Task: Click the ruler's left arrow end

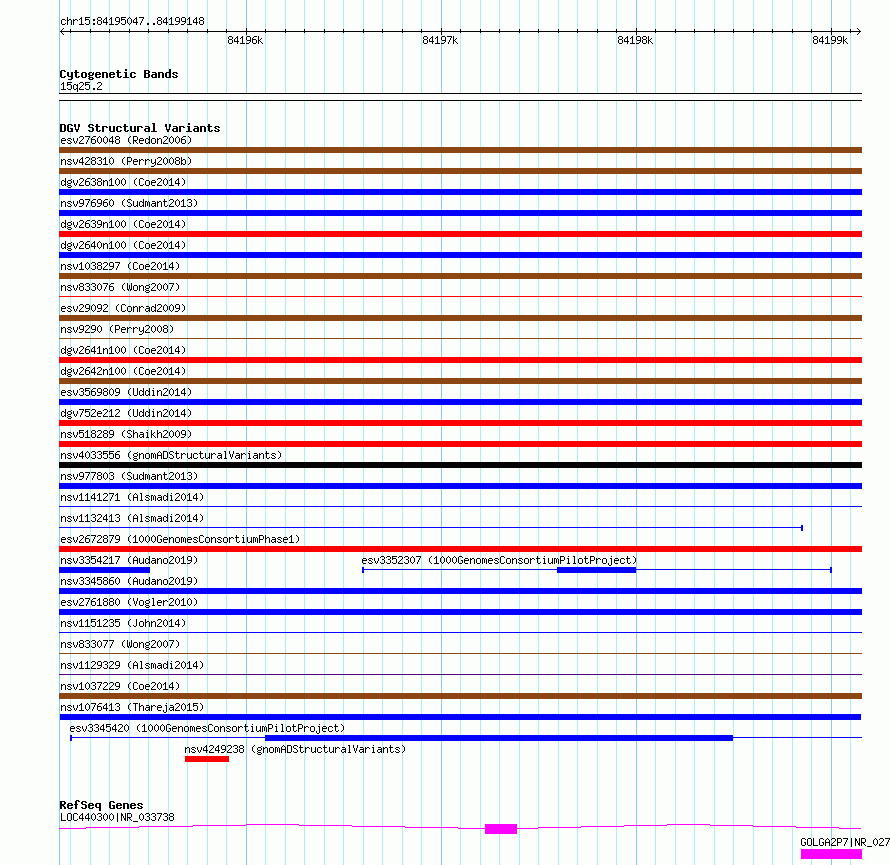Action: pos(62,31)
